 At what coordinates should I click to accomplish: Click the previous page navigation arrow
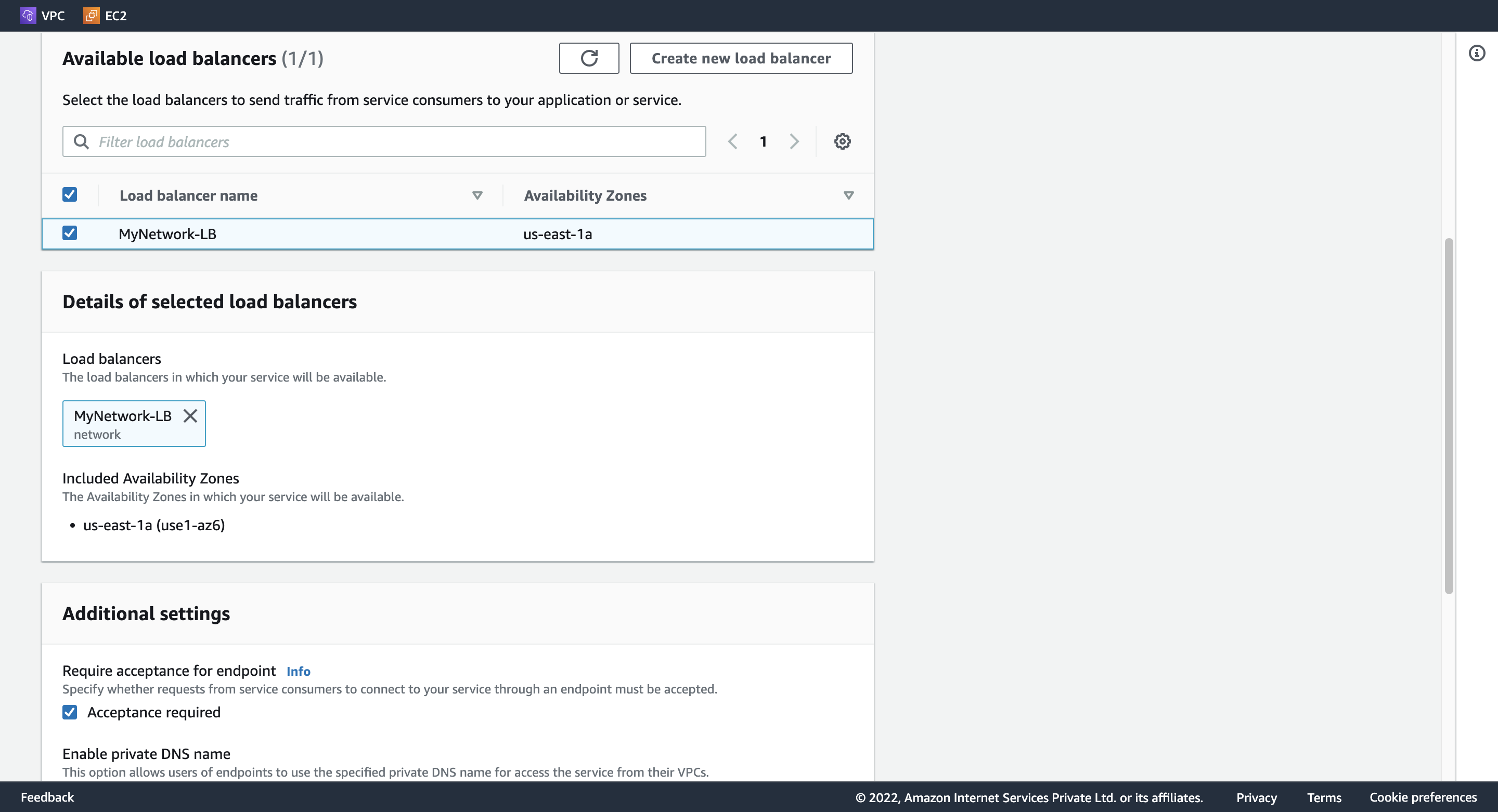click(x=732, y=141)
